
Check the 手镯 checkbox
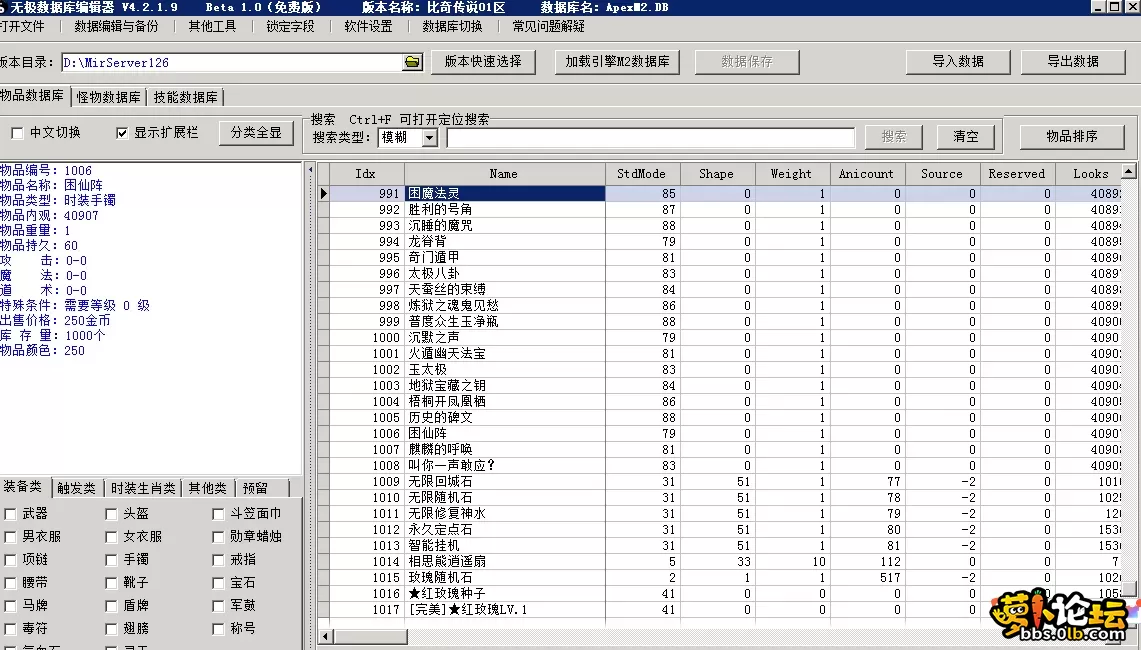pos(111,560)
